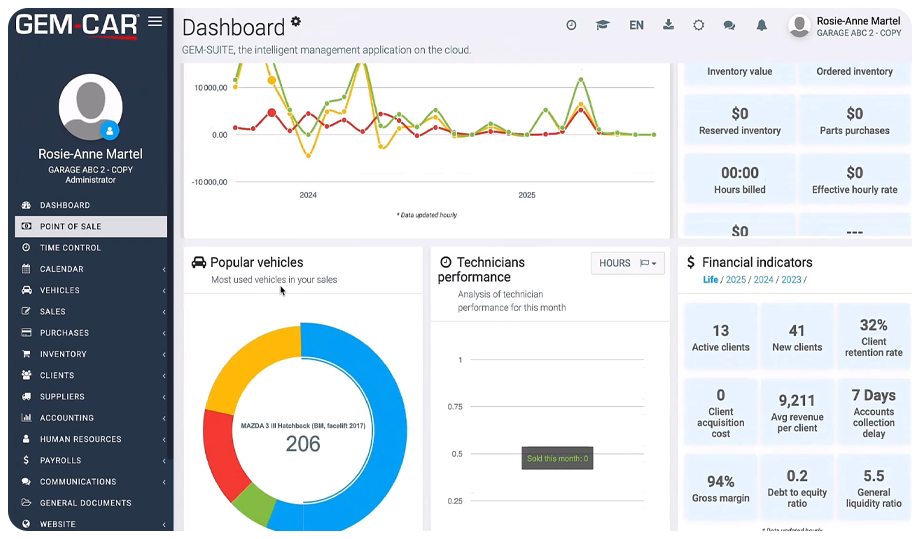Viewport: 920px width, 539px height.
Task: Toggle the theme brightness icon
Action: [698, 26]
